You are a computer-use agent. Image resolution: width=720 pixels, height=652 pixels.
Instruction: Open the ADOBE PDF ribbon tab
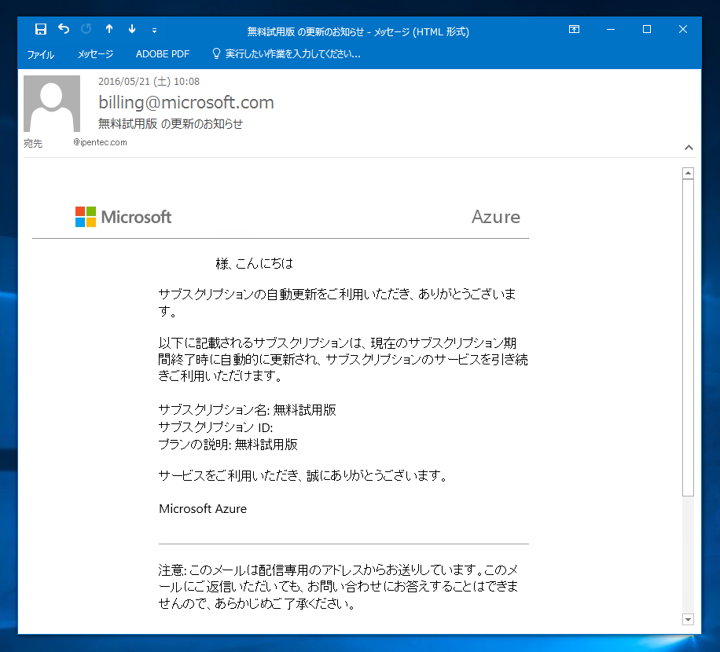coord(163,54)
